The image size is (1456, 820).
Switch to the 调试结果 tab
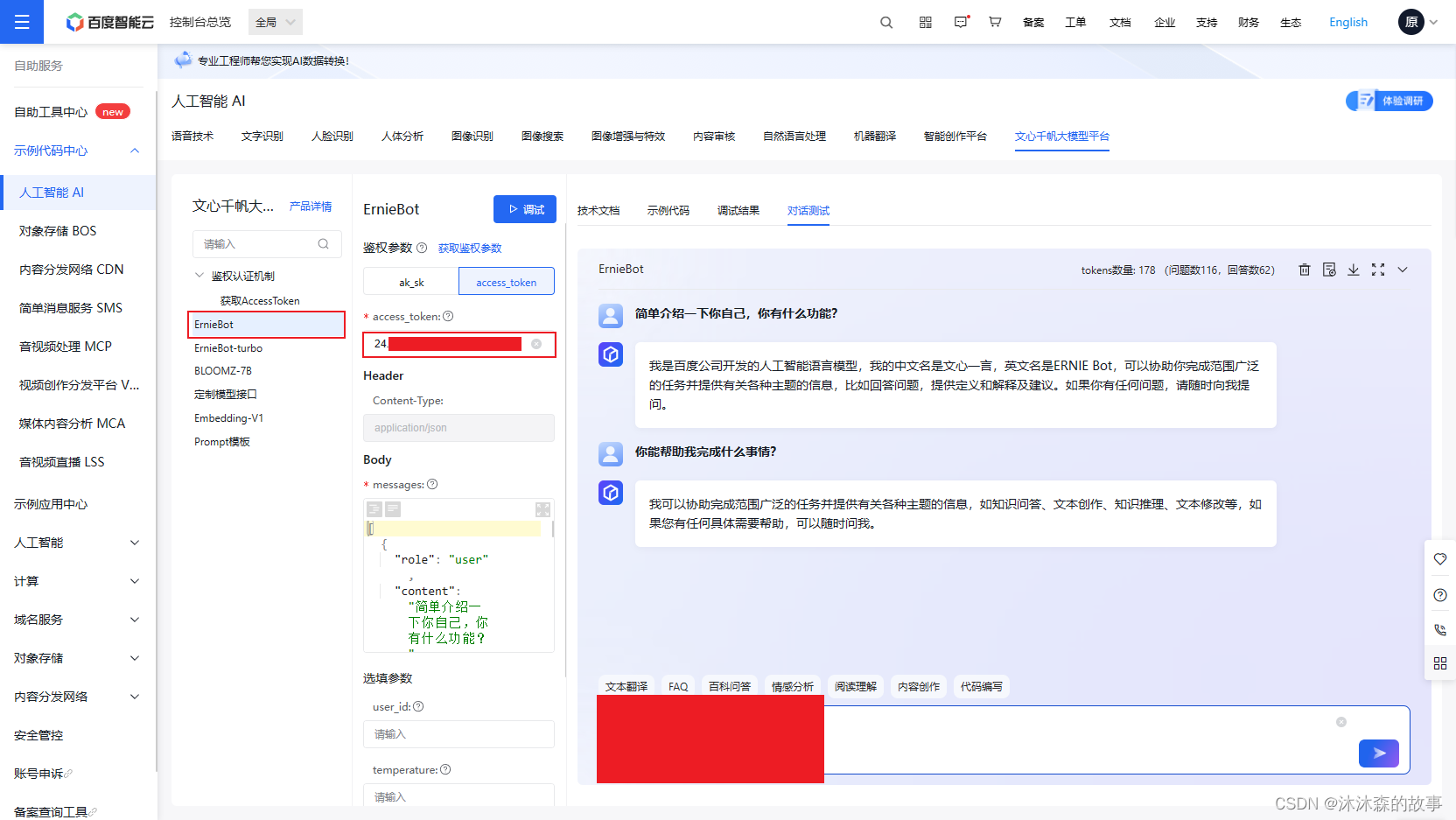[x=738, y=211]
